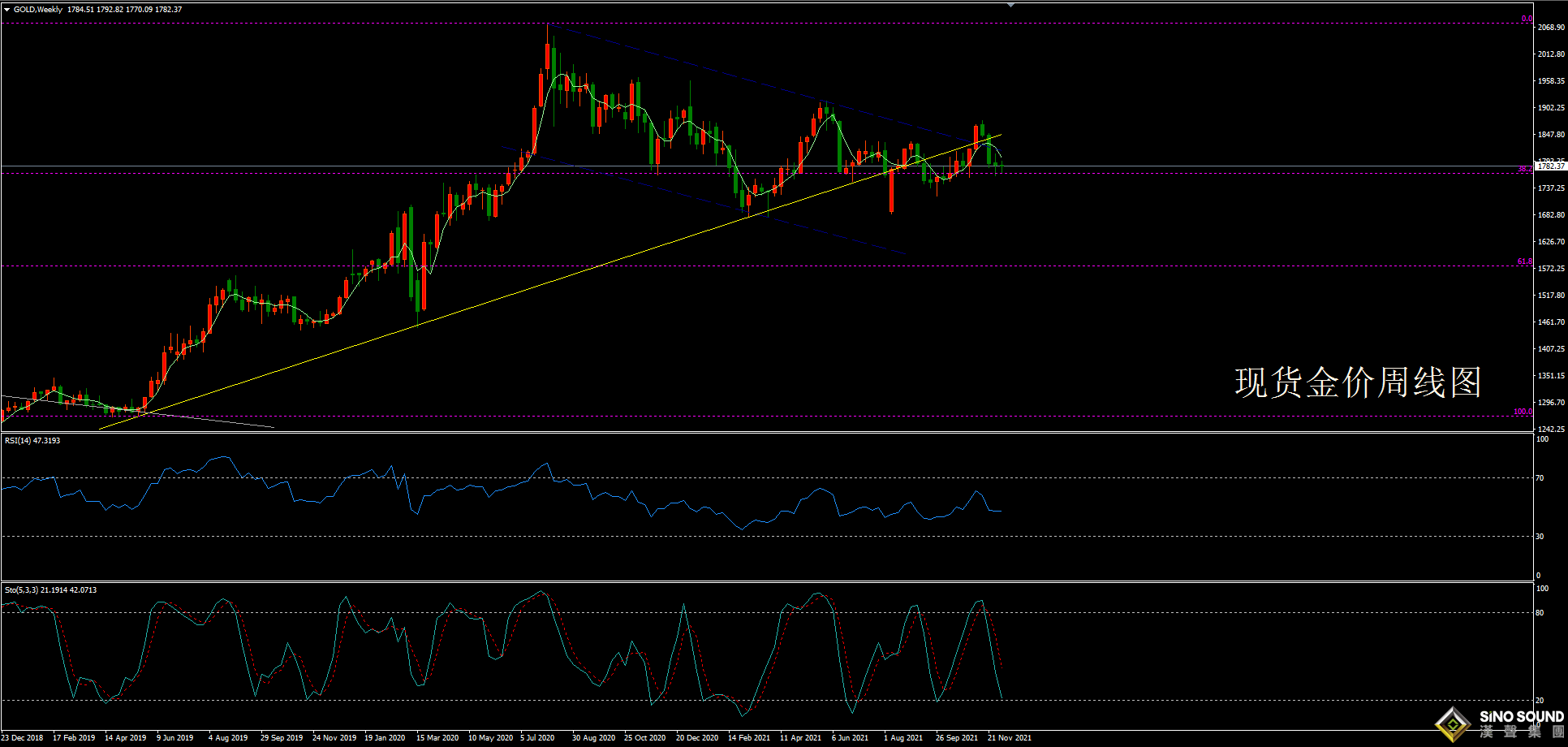Click the 6 Jun 2021 date label
Screen dimensions: 1568x747
[x=850, y=738]
